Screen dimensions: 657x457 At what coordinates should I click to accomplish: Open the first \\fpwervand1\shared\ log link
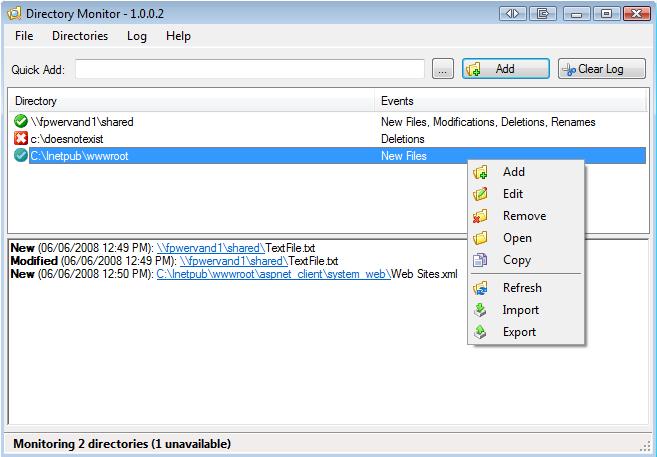coord(211,248)
